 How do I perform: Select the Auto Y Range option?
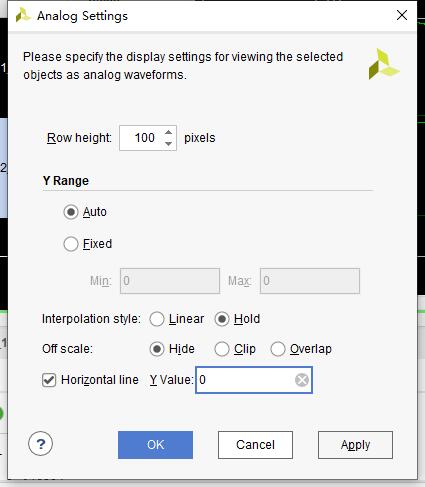coord(71,212)
